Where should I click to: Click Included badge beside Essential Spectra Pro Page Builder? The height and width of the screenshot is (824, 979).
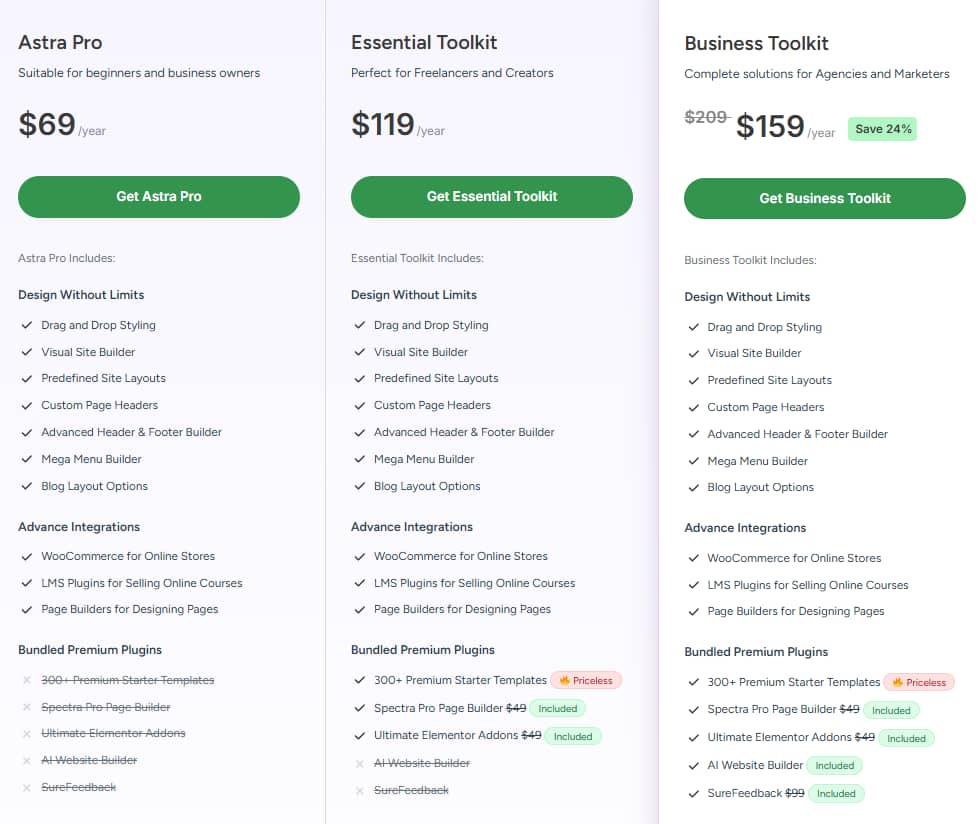(558, 708)
